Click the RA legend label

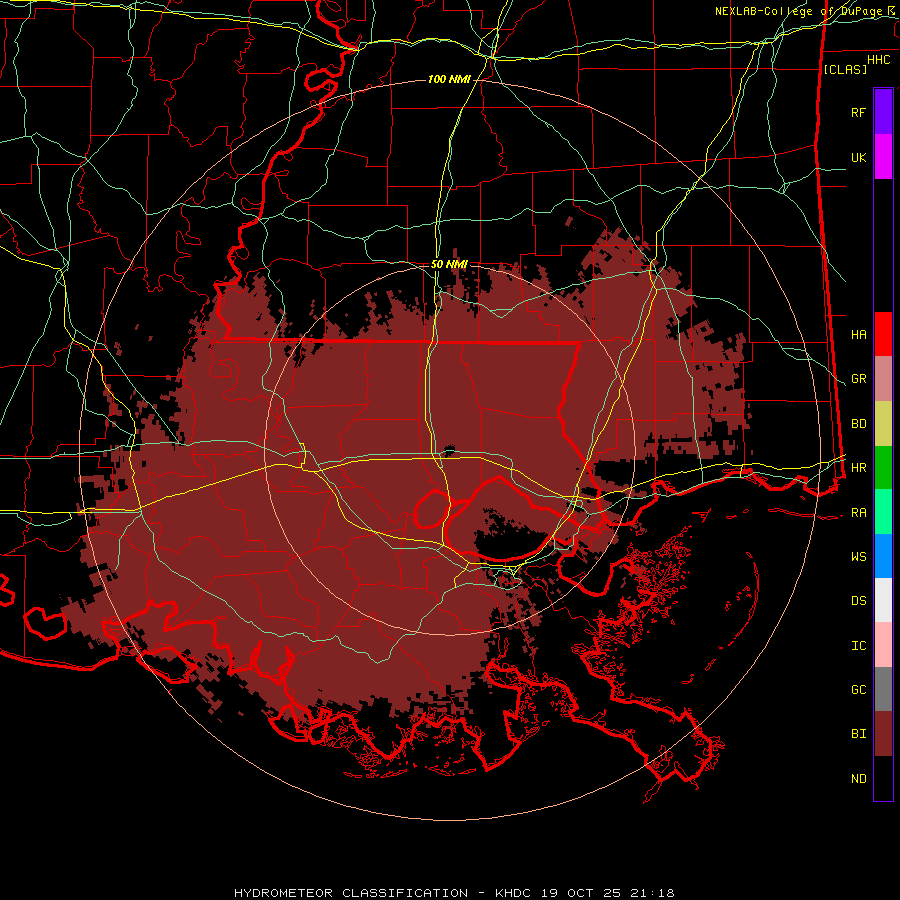(858, 513)
